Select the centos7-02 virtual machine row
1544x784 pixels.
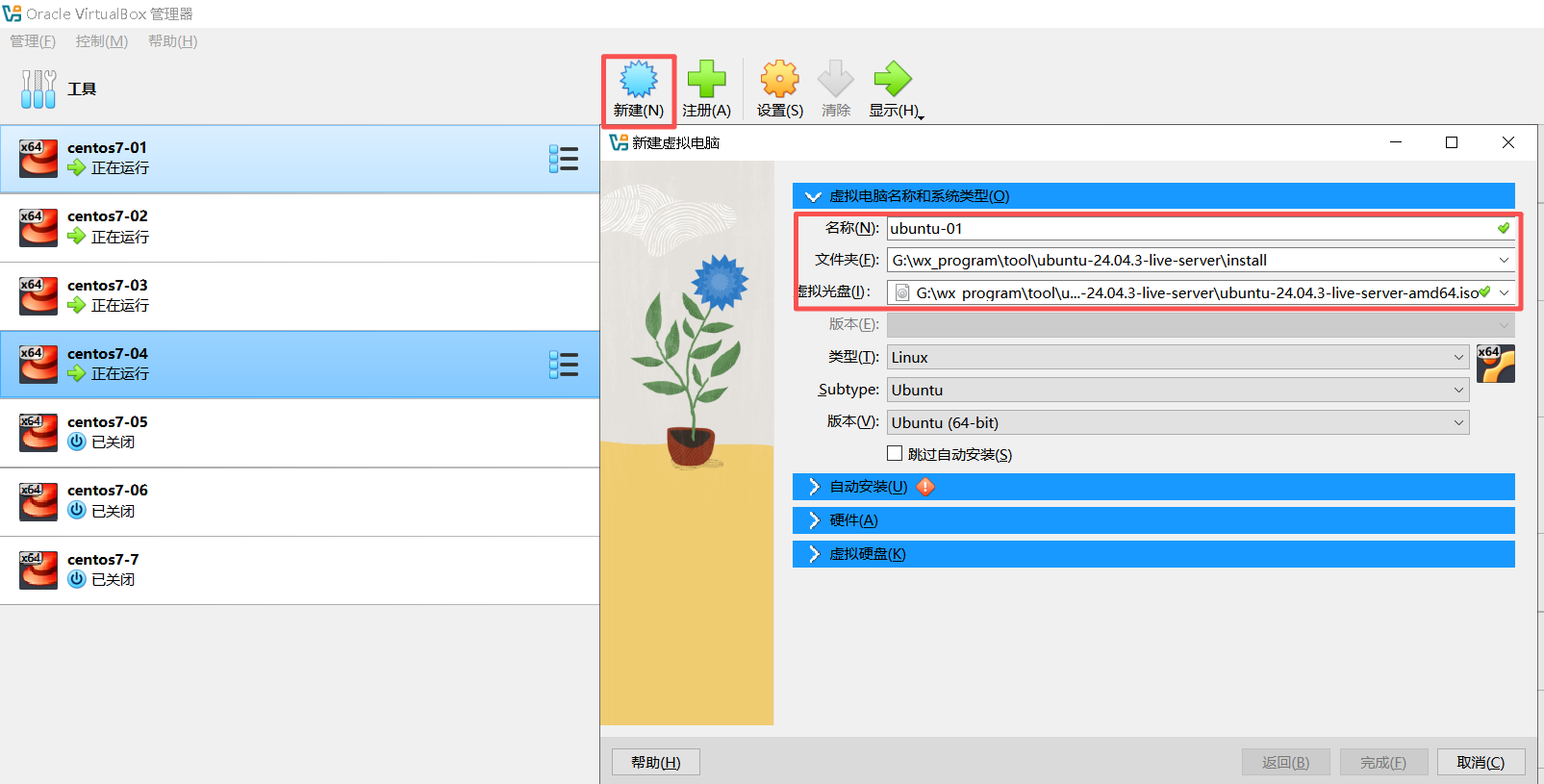[x=299, y=227]
